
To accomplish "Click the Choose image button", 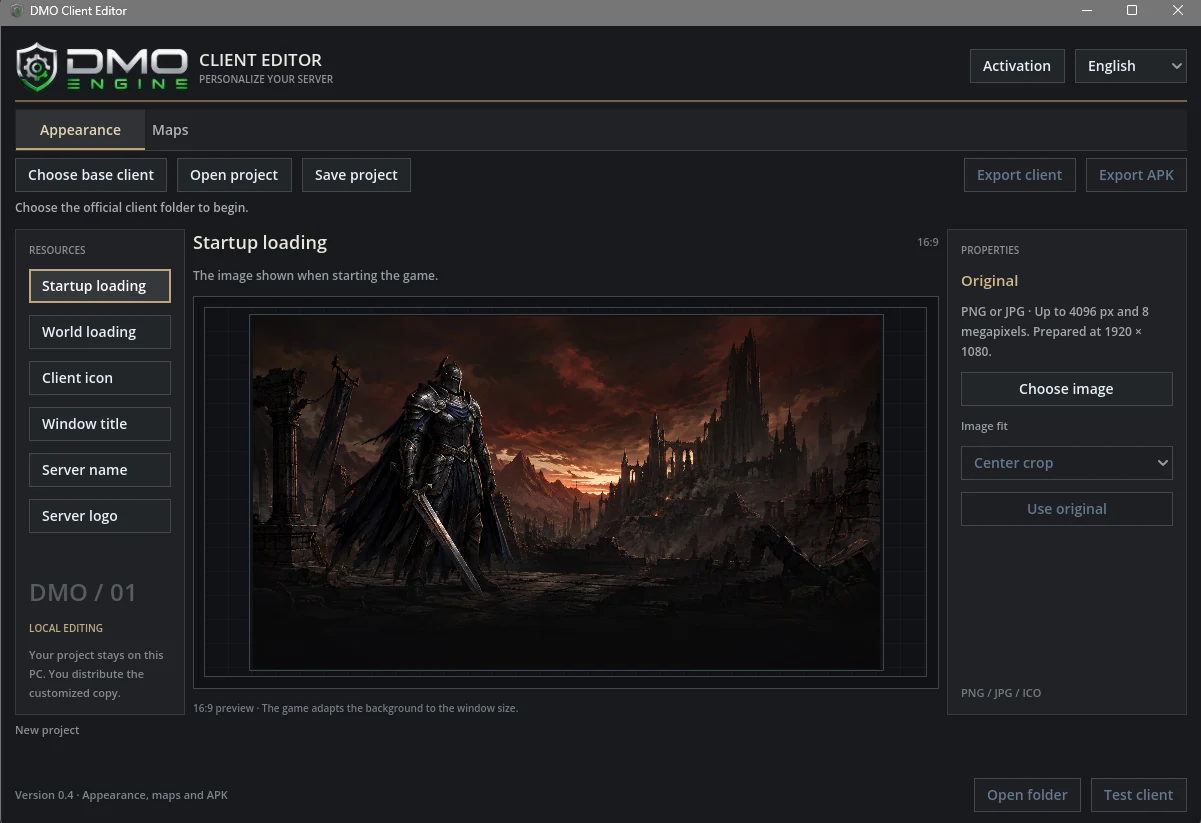I will (x=1066, y=389).
